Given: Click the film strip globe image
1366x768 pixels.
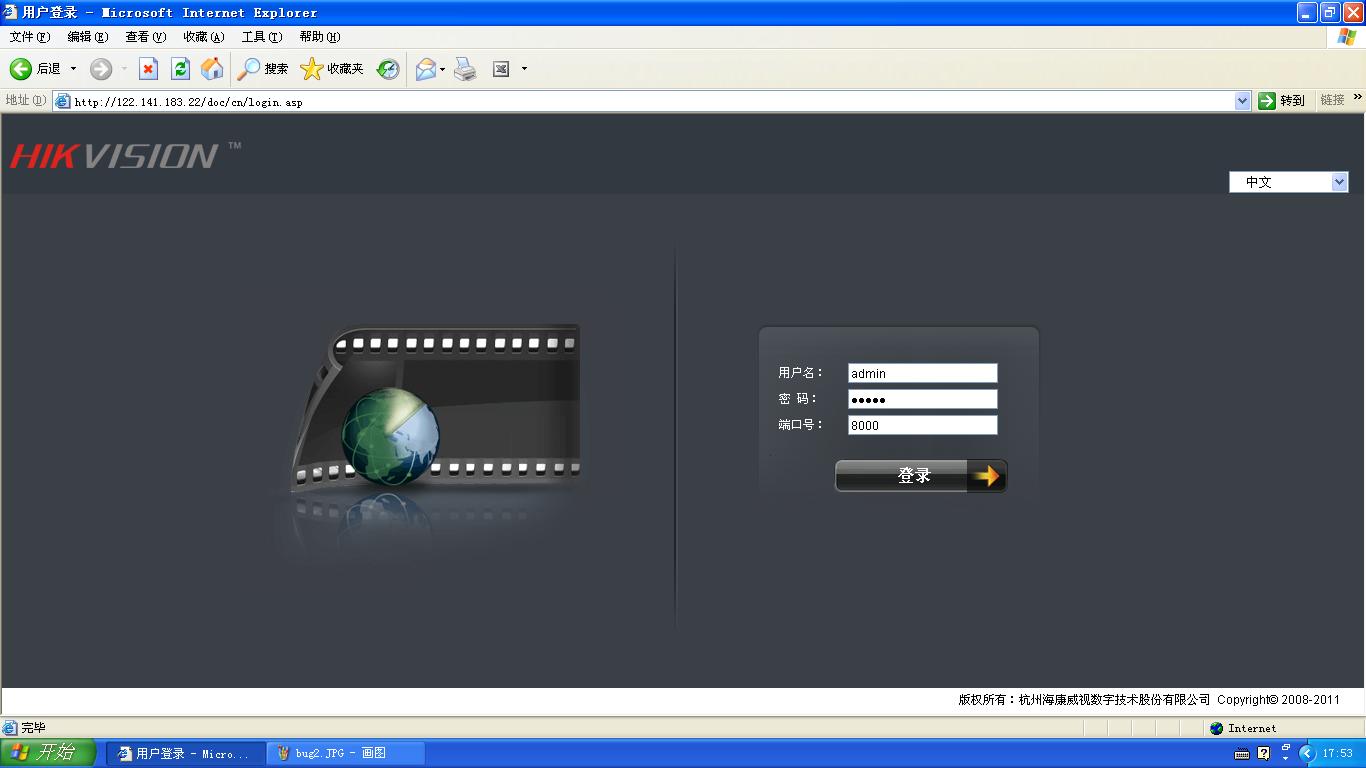Looking at the screenshot, I should (435, 410).
